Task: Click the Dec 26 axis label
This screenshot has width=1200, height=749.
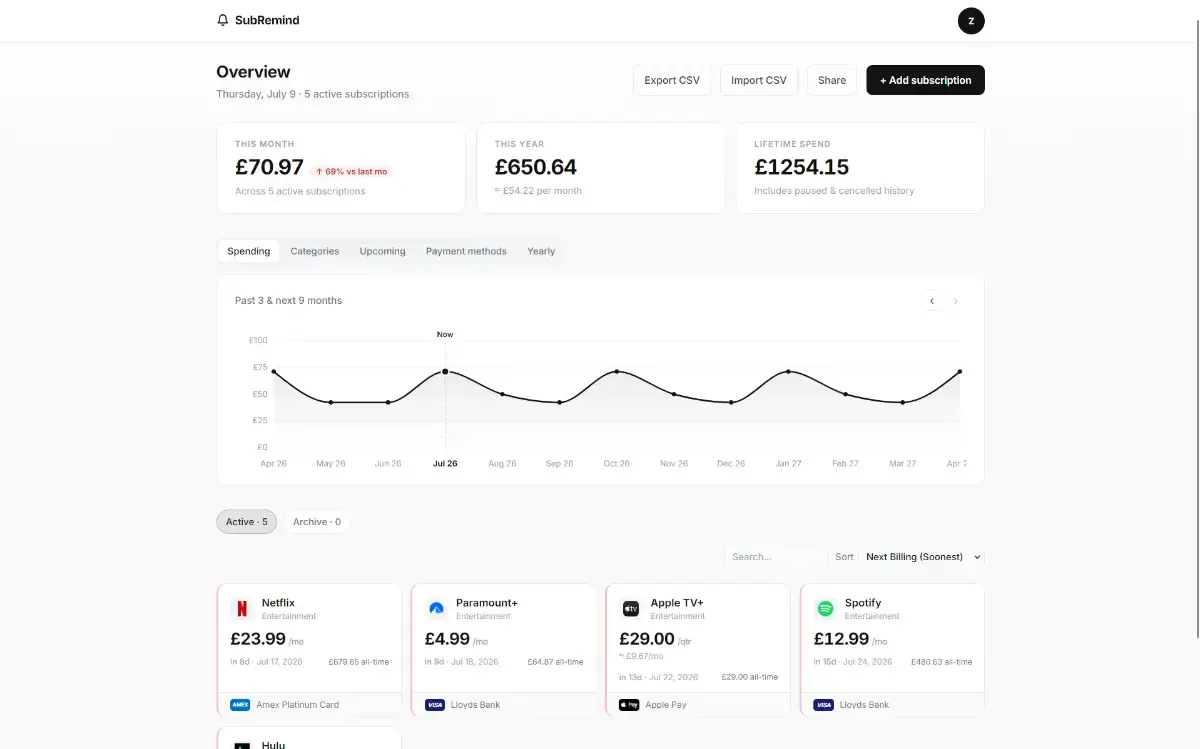Action: (x=731, y=464)
